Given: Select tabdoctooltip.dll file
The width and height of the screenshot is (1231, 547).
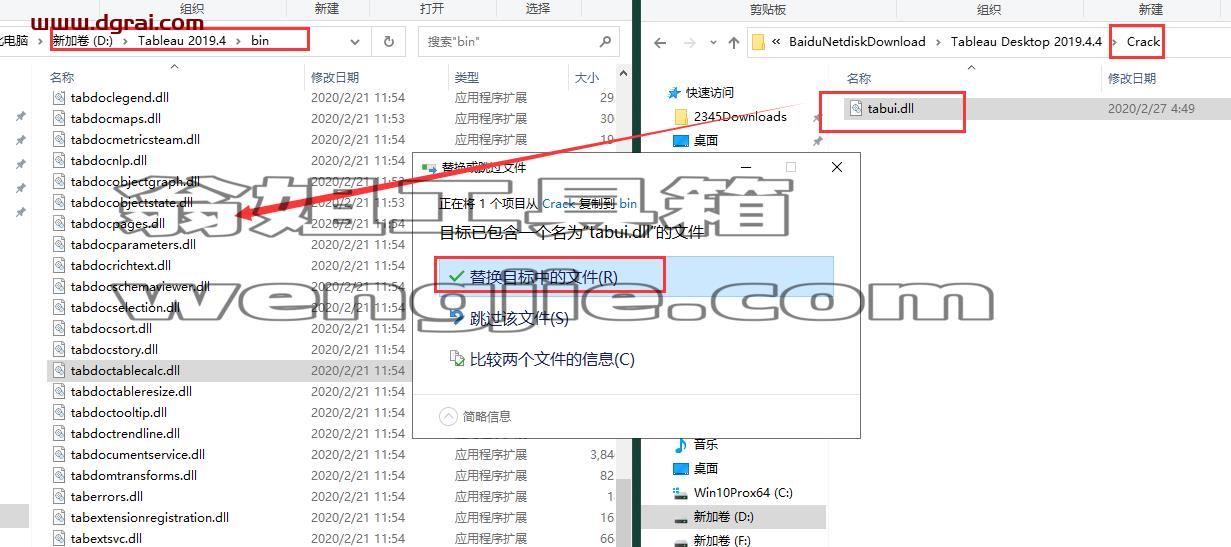Looking at the screenshot, I should click(119, 413).
